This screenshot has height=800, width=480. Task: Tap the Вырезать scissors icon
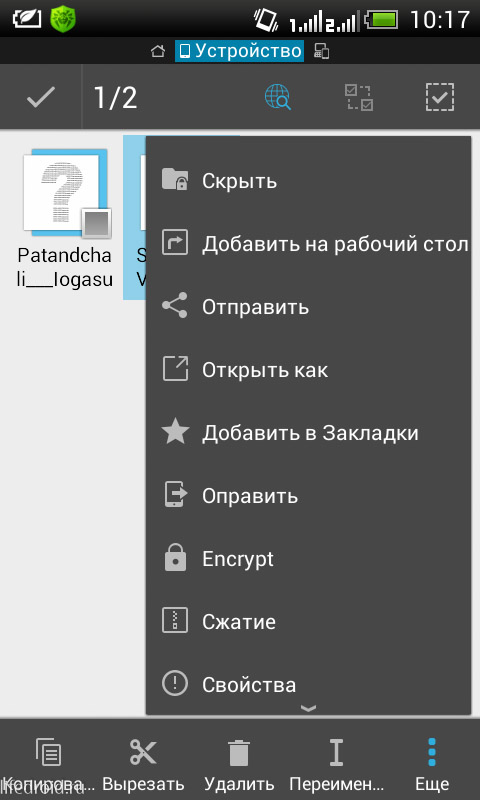[x=143, y=753]
